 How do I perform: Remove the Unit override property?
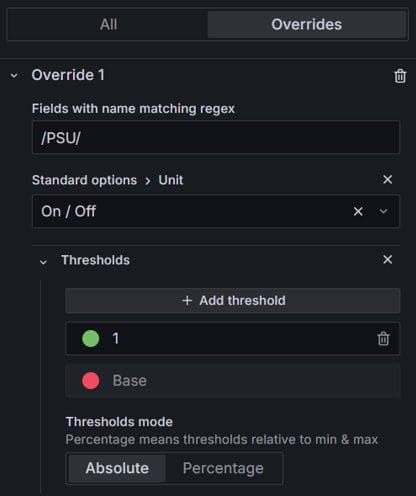pos(387,180)
